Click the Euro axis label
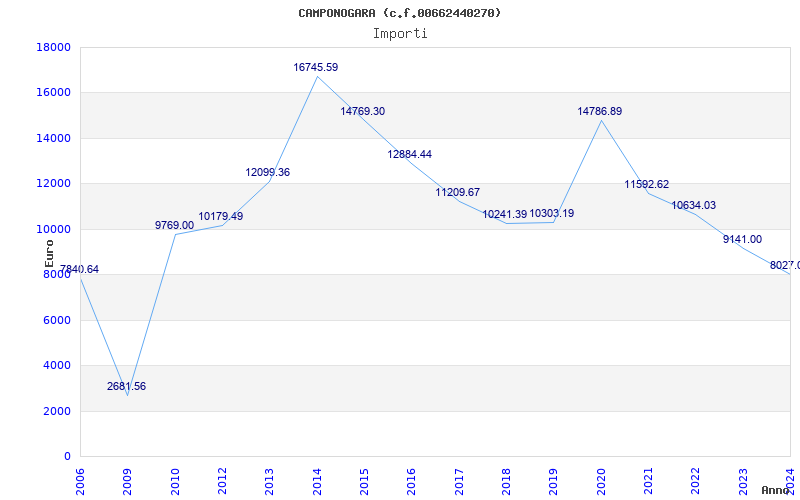Screen dimensions: 800x500 point(49,254)
